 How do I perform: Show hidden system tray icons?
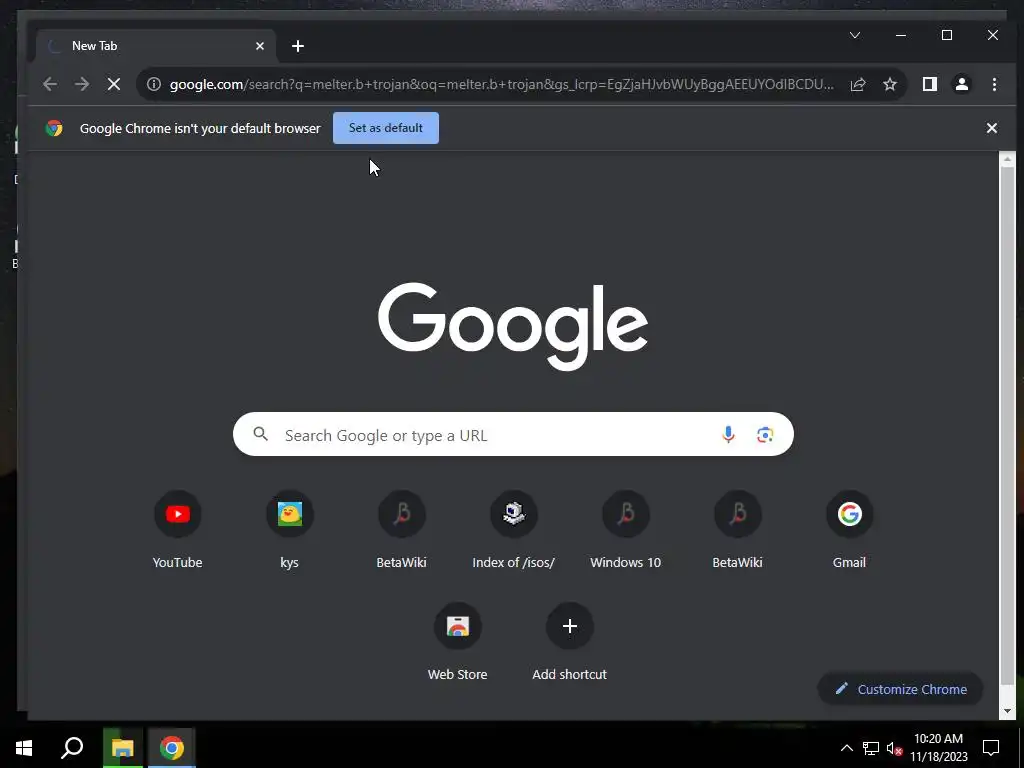[x=846, y=748]
